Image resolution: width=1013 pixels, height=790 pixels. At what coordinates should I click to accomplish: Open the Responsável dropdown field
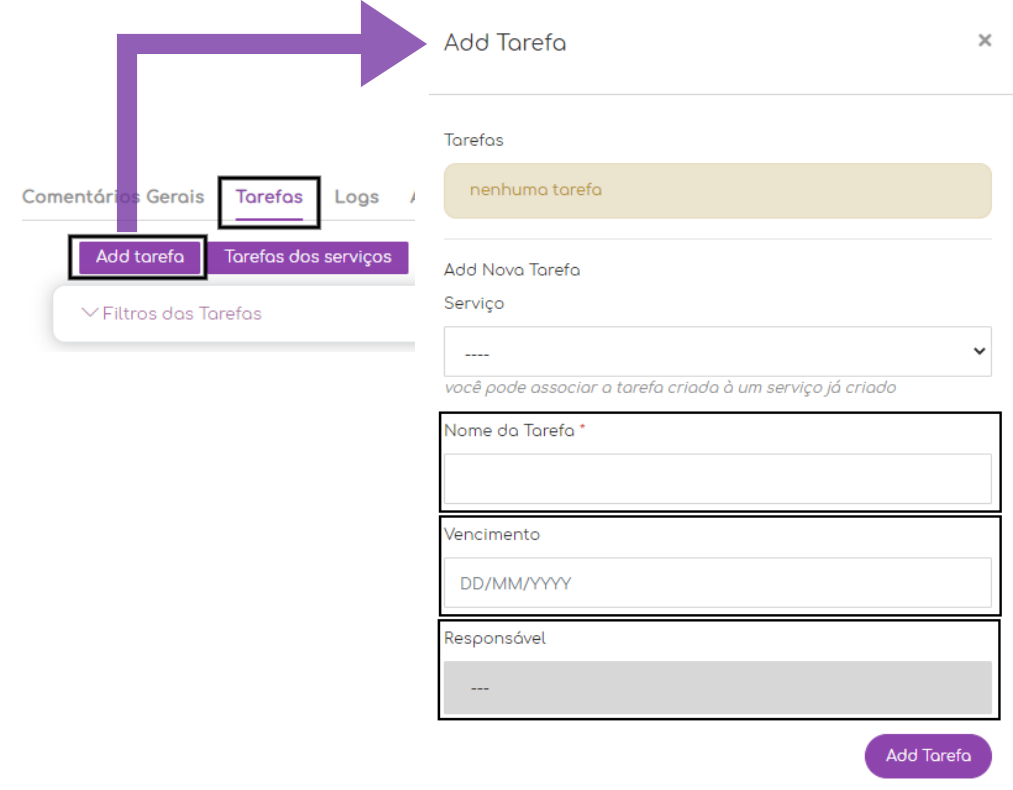[x=717, y=688]
